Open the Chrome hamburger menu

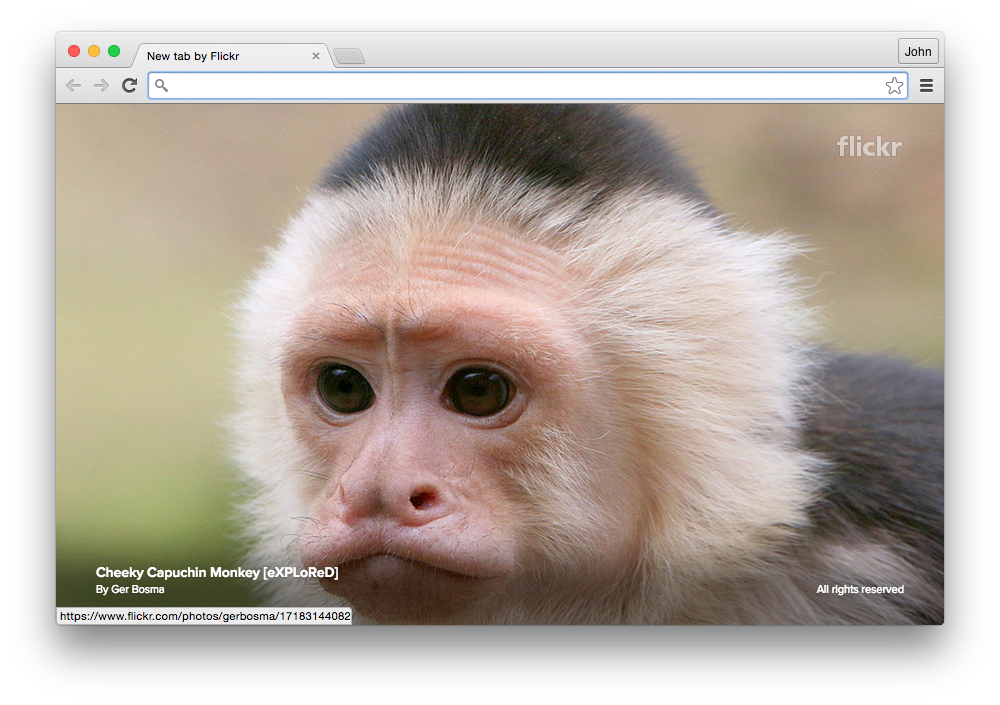pos(927,85)
